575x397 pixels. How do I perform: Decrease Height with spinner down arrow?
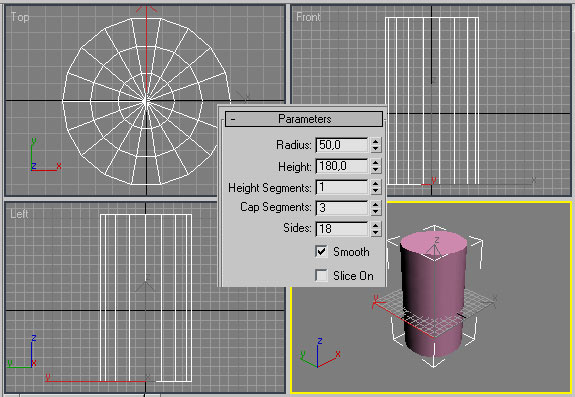coord(375,170)
